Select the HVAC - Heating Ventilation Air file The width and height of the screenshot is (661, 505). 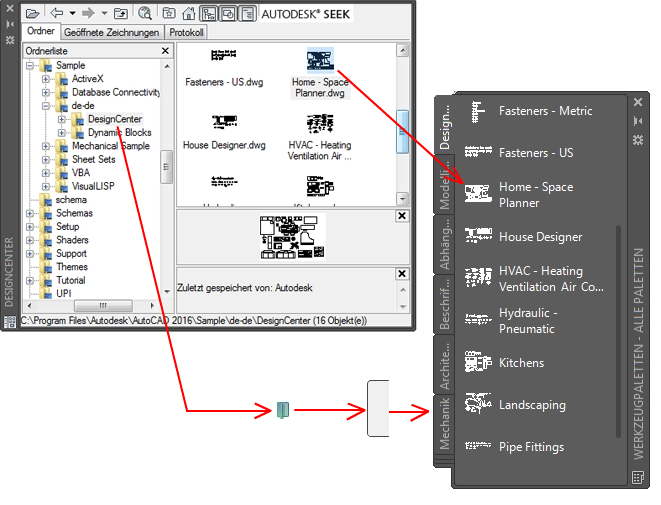(320, 137)
